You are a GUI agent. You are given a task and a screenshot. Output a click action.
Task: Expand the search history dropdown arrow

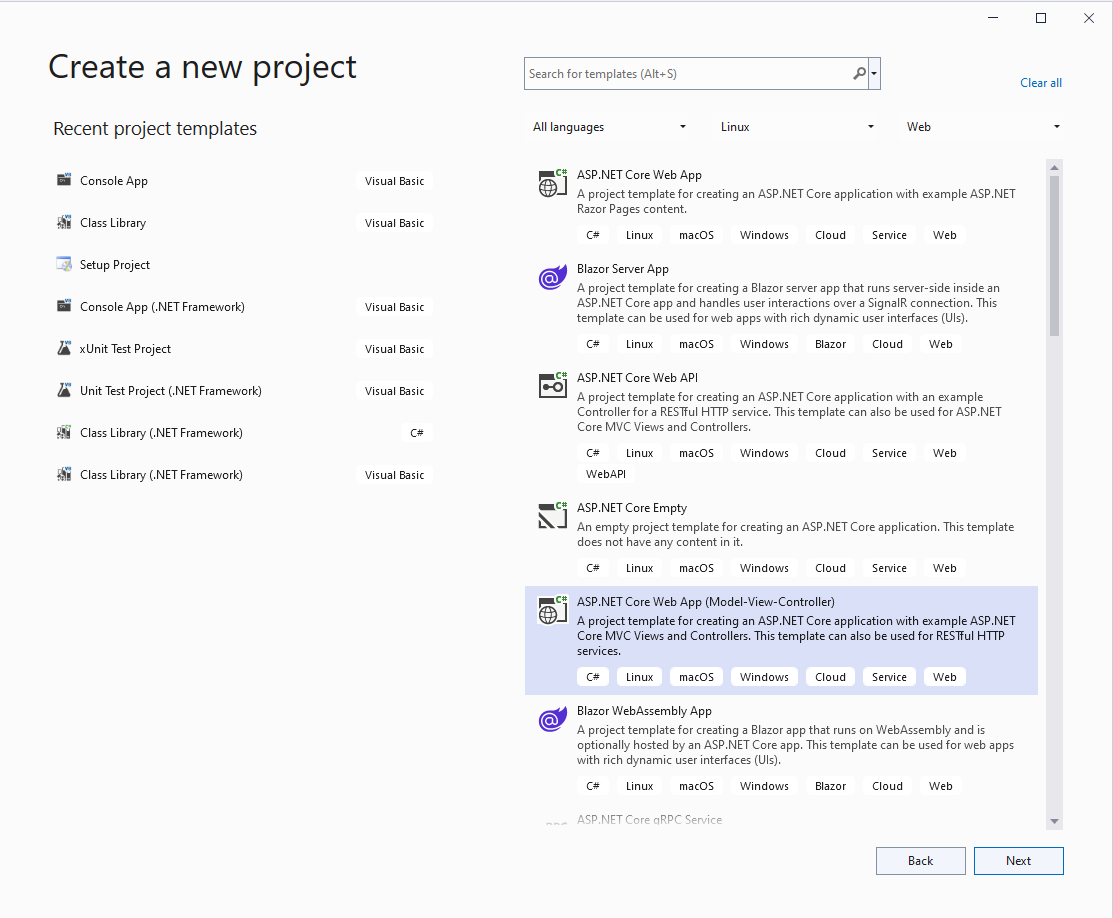point(875,73)
